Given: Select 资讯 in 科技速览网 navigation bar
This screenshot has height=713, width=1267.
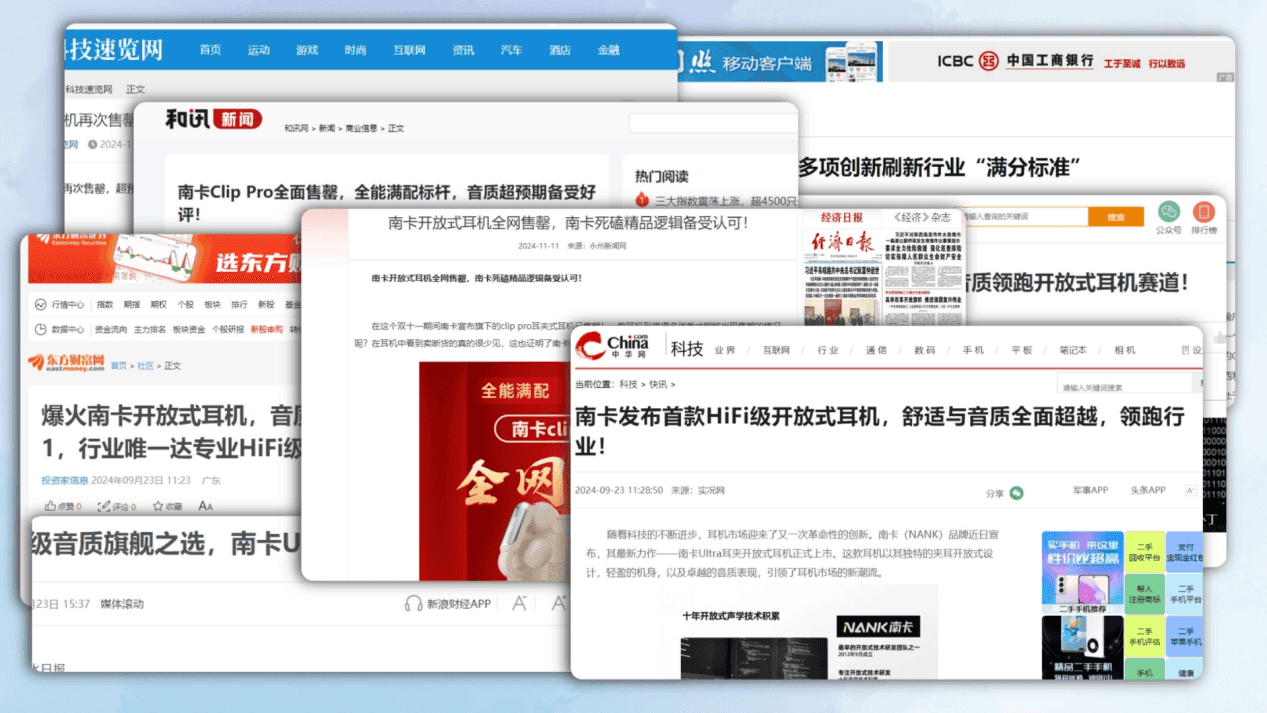Looking at the screenshot, I should [x=463, y=50].
